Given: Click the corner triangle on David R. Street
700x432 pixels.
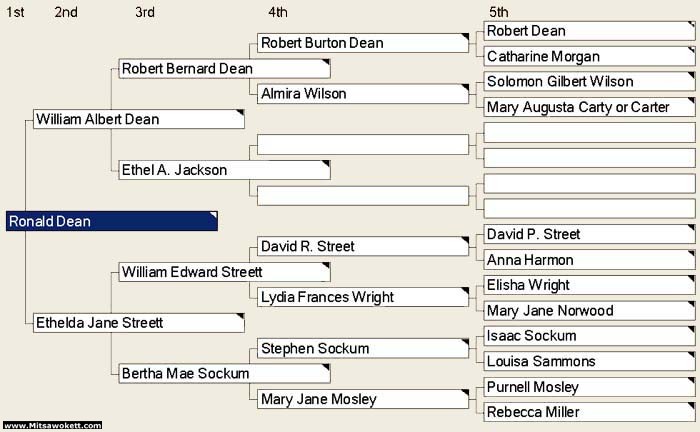Looking at the screenshot, I should 465,240.
